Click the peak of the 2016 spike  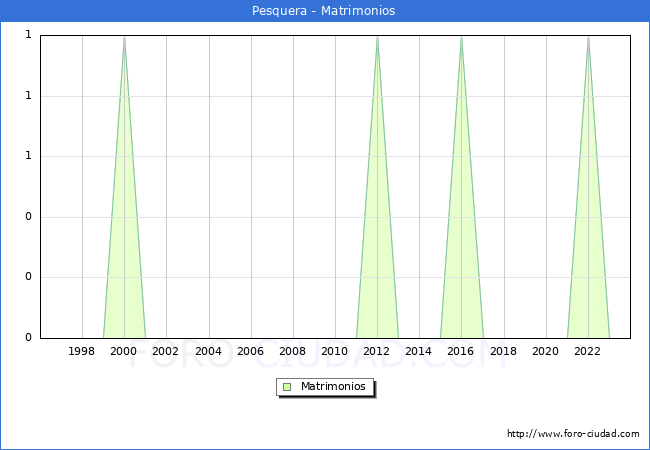[x=461, y=37]
